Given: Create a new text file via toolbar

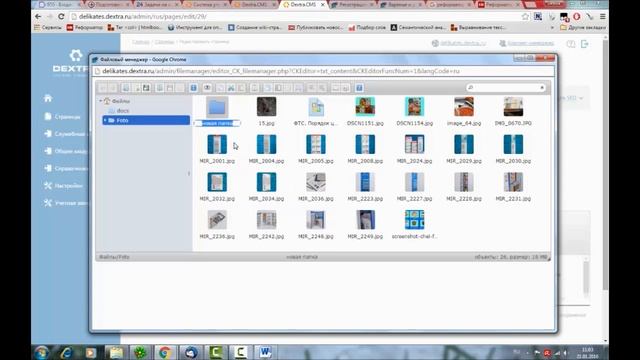Looking at the screenshot, I should 136,88.
